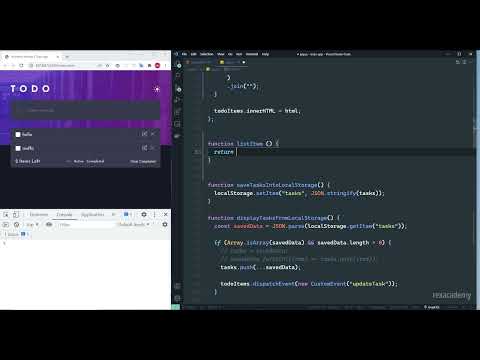Open VS Code Manage gear icon
The image size is (480, 360).
coord(178,298)
